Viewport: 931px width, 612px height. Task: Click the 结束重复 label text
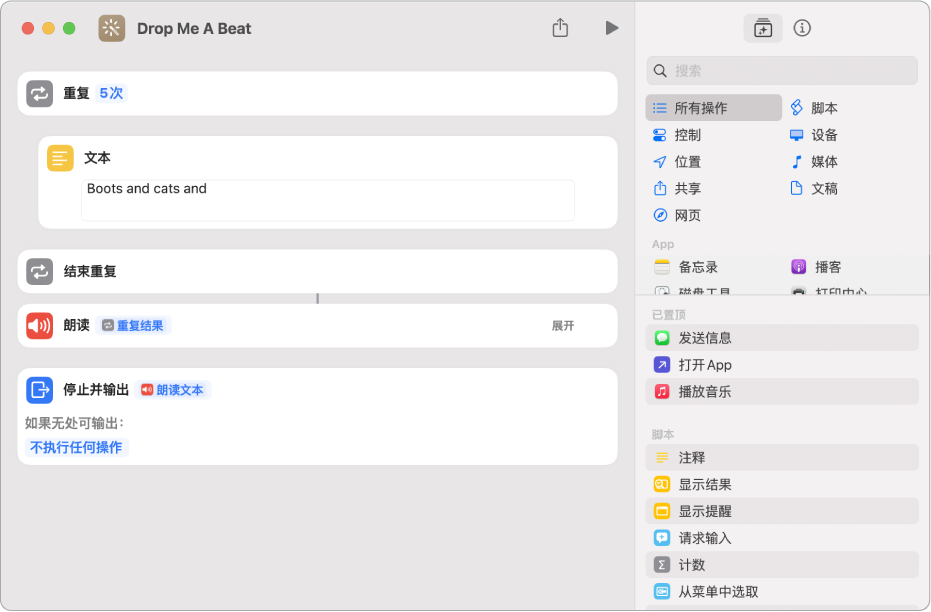click(90, 272)
